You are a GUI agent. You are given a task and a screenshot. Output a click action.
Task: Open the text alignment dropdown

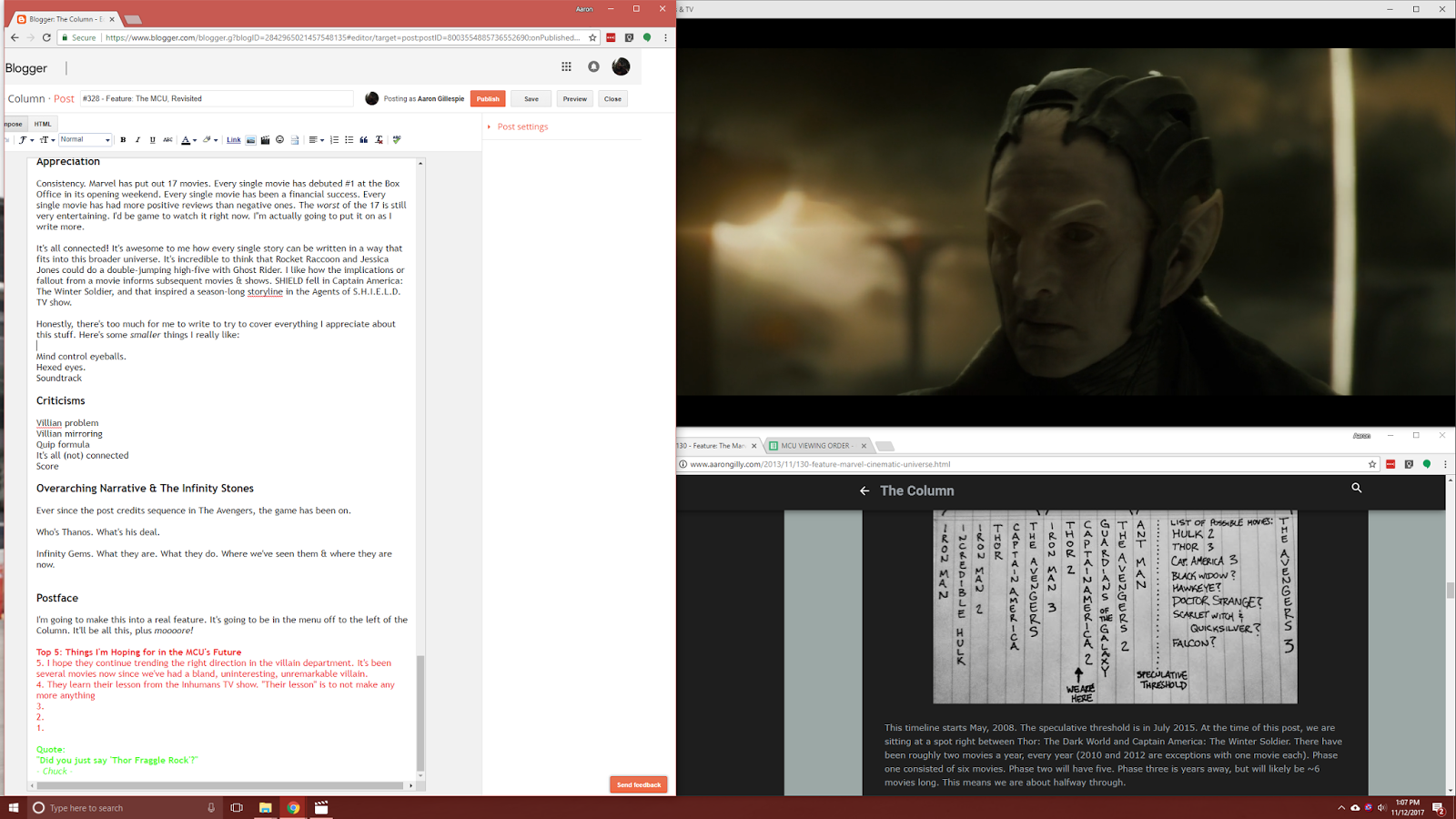(x=316, y=140)
